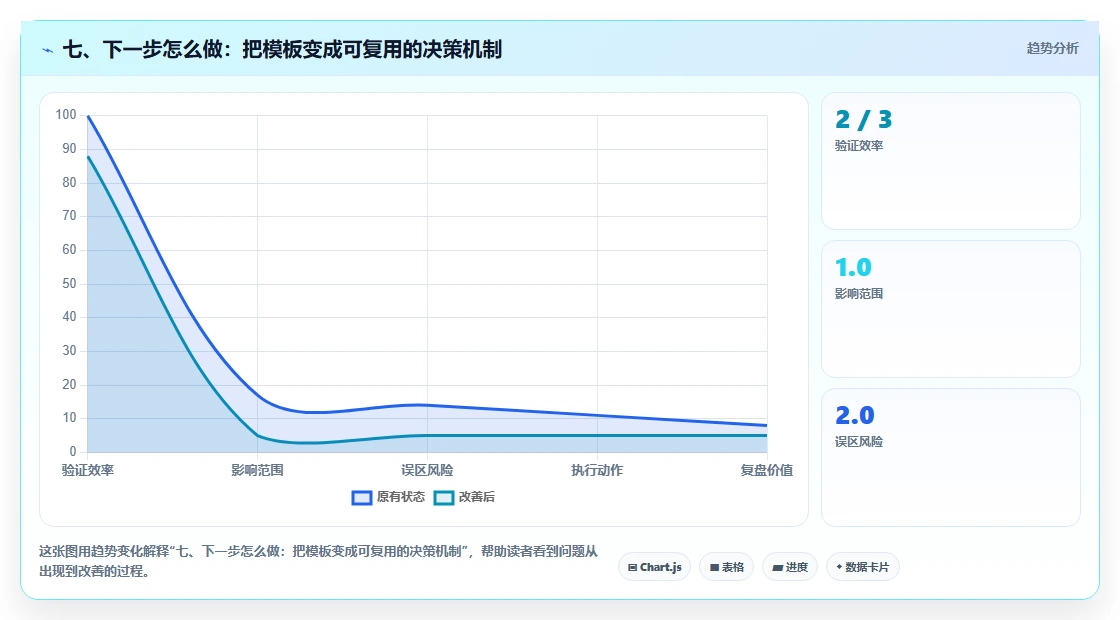Click the 改善后 legend label
Viewport: 1120px width, 620px height.
[476, 497]
